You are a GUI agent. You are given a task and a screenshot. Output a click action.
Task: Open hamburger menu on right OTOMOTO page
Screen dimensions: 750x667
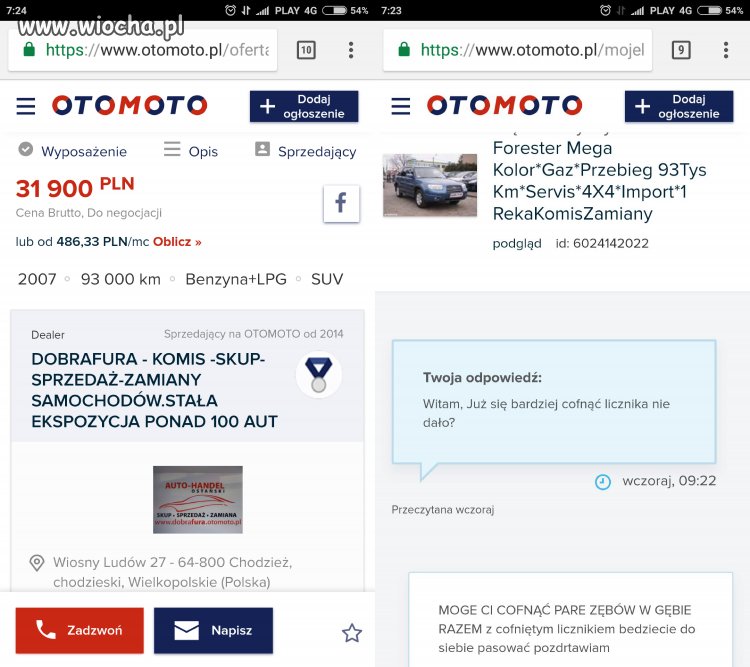pyautogui.click(x=400, y=106)
